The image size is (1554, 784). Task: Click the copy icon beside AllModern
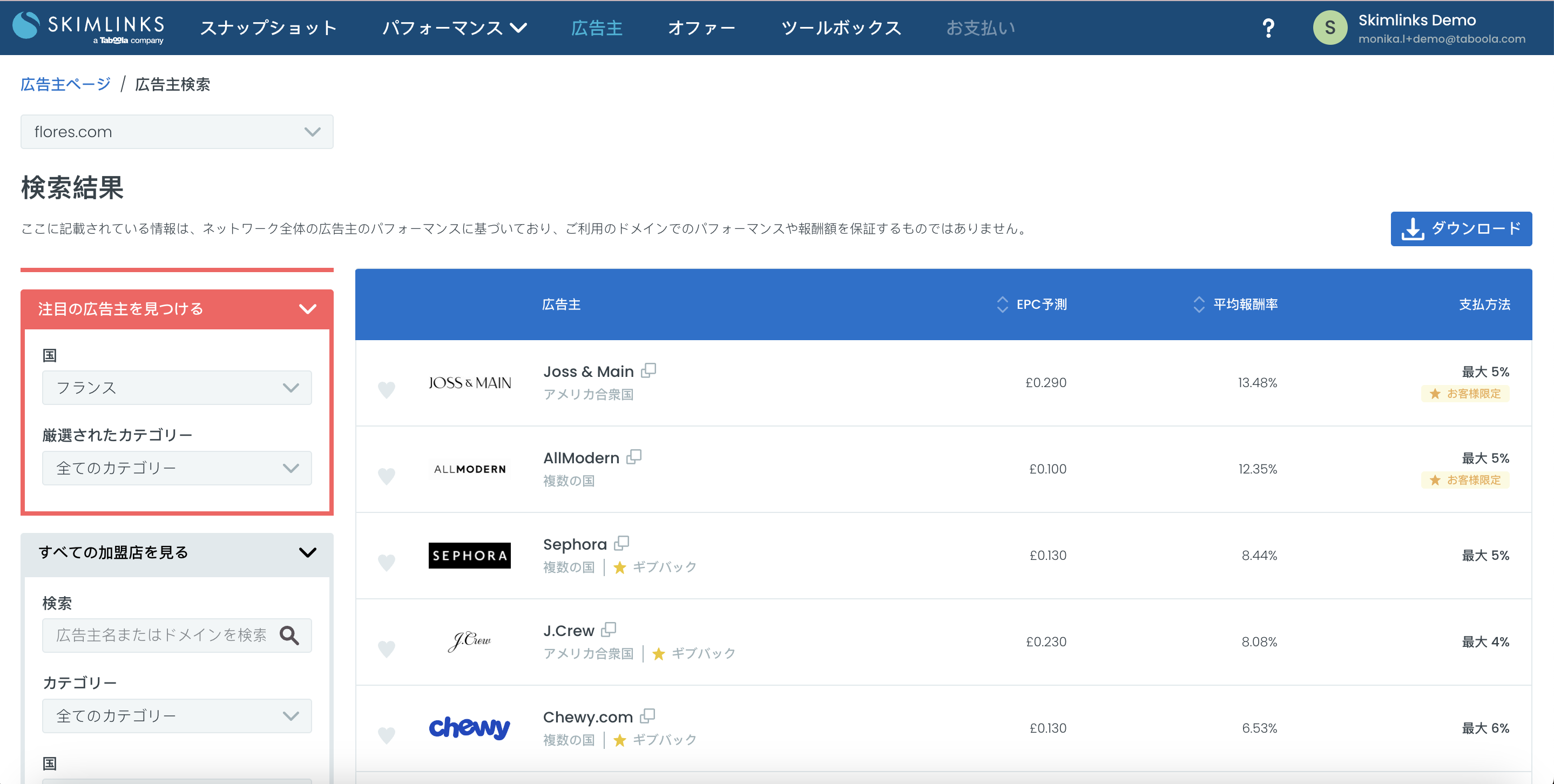pyautogui.click(x=634, y=457)
